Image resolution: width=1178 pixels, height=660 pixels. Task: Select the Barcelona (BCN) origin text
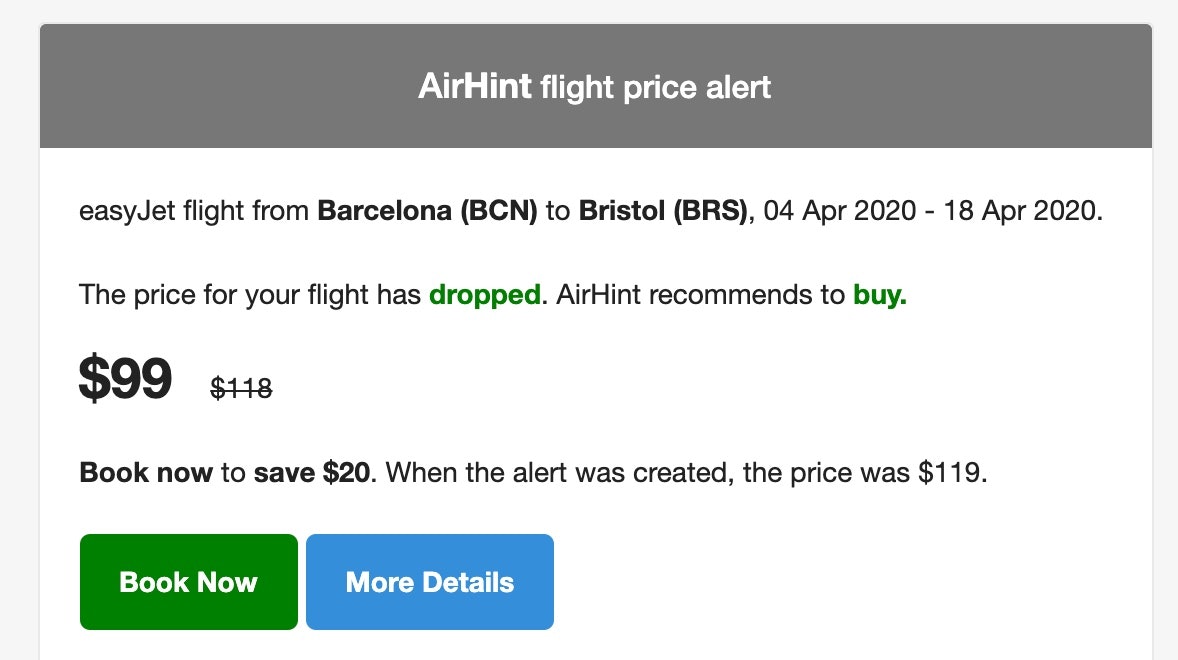click(x=427, y=212)
